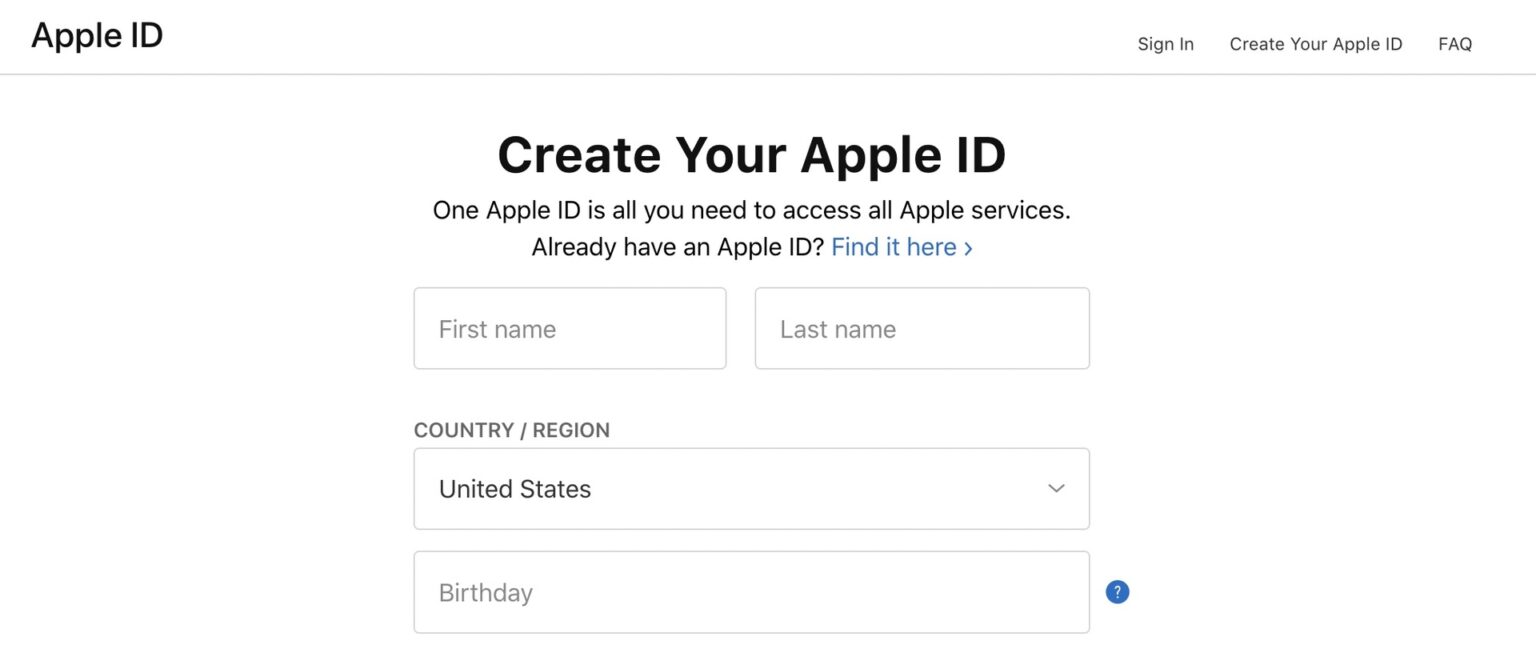This screenshot has height=661, width=1536.
Task: Click the arrow icon next to Find it here
Action: click(x=967, y=247)
